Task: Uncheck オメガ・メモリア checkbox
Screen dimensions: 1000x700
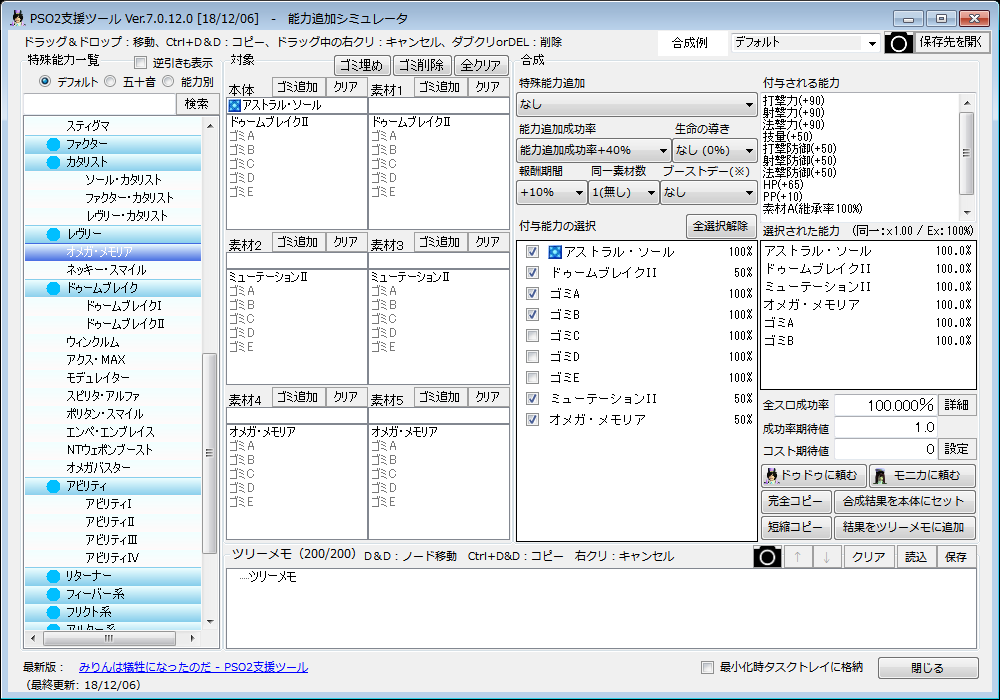Action: [x=532, y=419]
